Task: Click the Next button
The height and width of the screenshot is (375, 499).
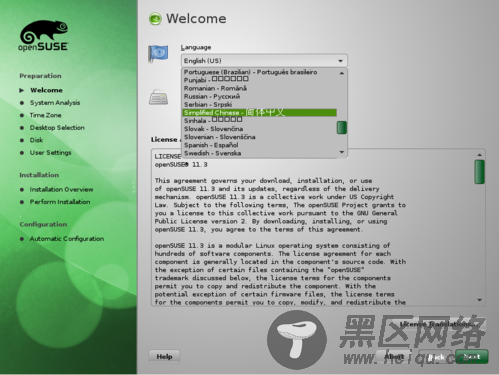Action: coord(472,357)
